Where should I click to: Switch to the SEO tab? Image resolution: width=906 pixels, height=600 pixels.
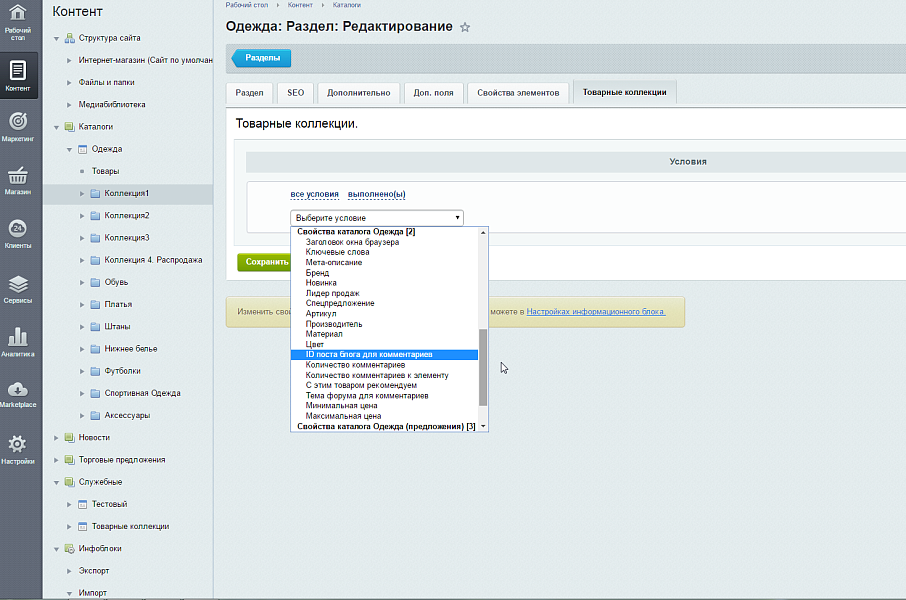pos(295,93)
